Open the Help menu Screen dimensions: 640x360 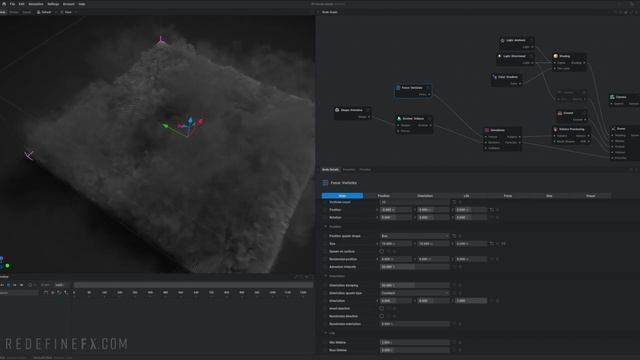pyautogui.click(x=82, y=4)
